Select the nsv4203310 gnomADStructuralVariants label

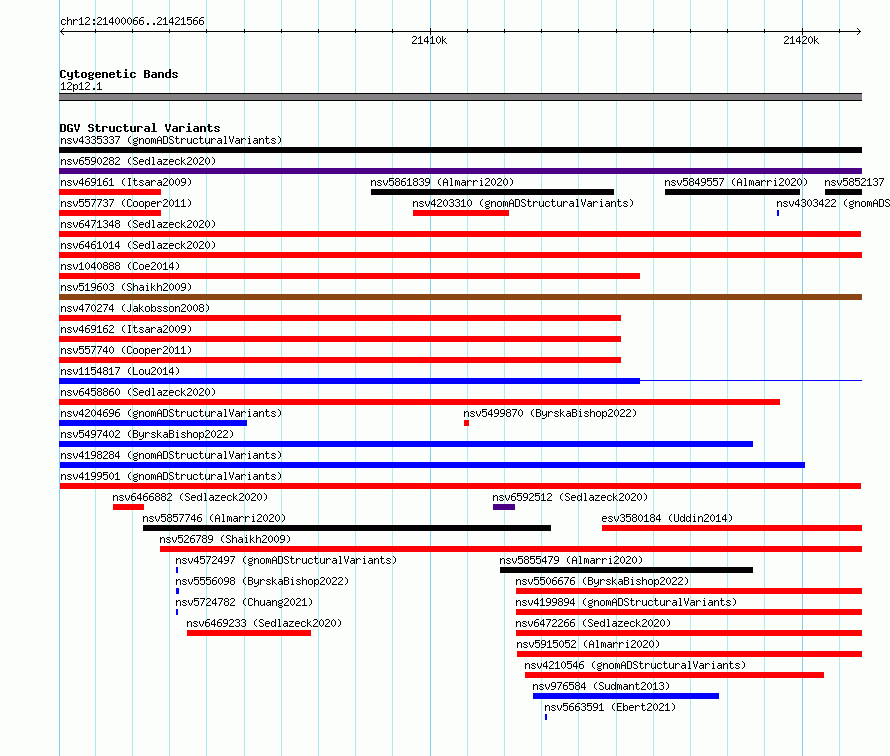[x=523, y=203]
